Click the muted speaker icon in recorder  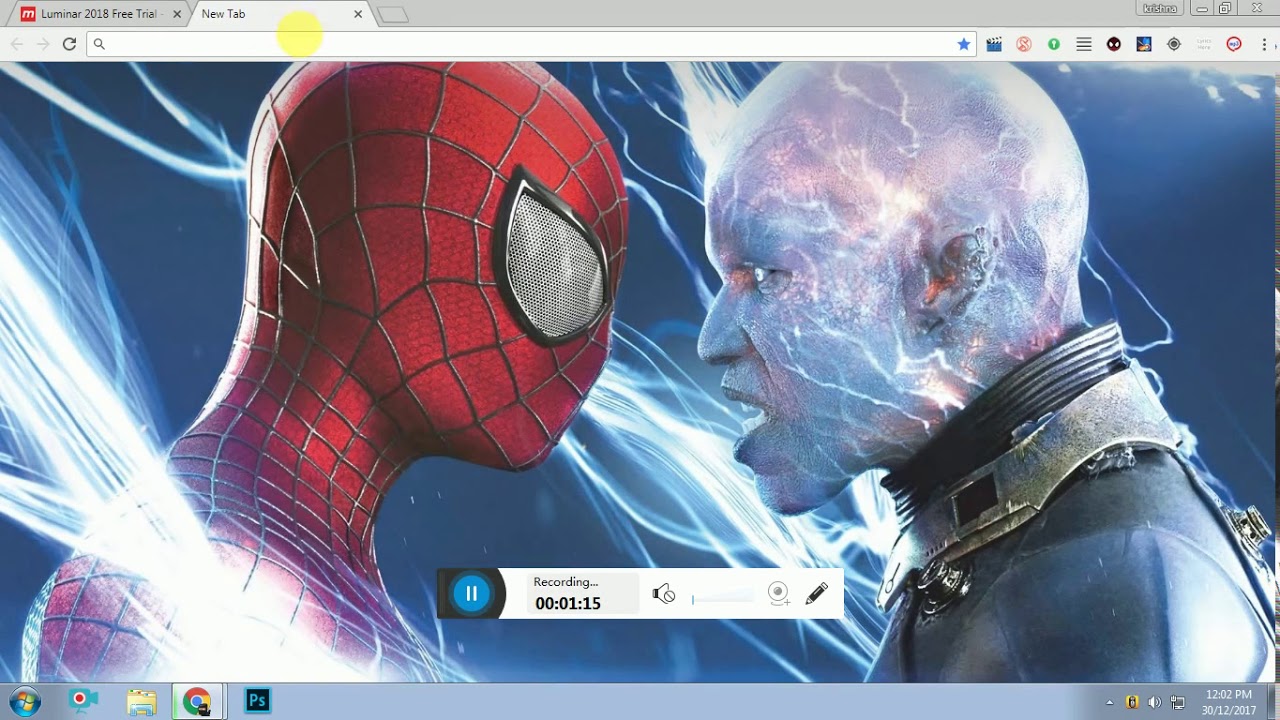tap(664, 594)
